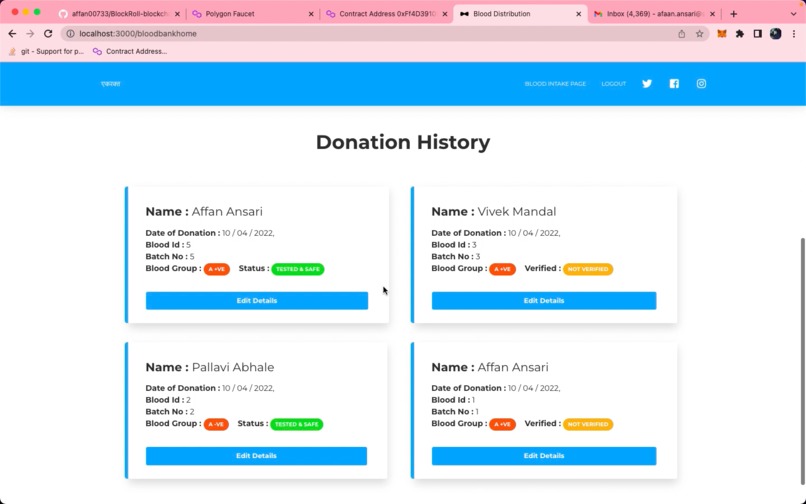Open the 'git - Support for p...' bookmark
Viewport: 806px width, 504px height.
tap(46, 51)
